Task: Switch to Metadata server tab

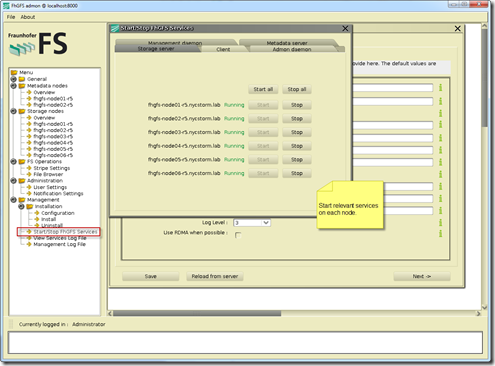Action: pyautogui.click(x=287, y=42)
